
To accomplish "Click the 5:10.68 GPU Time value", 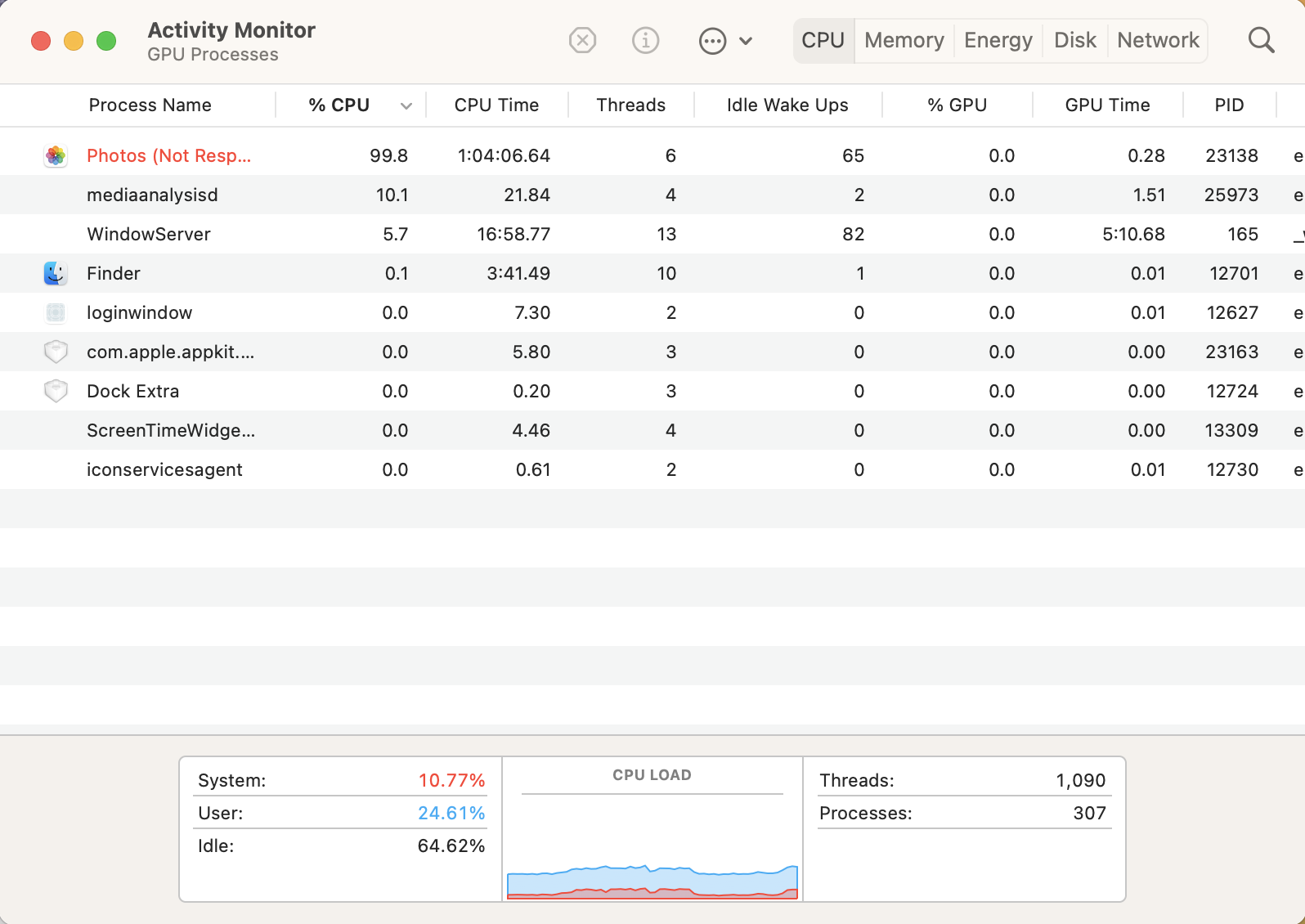I will pos(1133,234).
